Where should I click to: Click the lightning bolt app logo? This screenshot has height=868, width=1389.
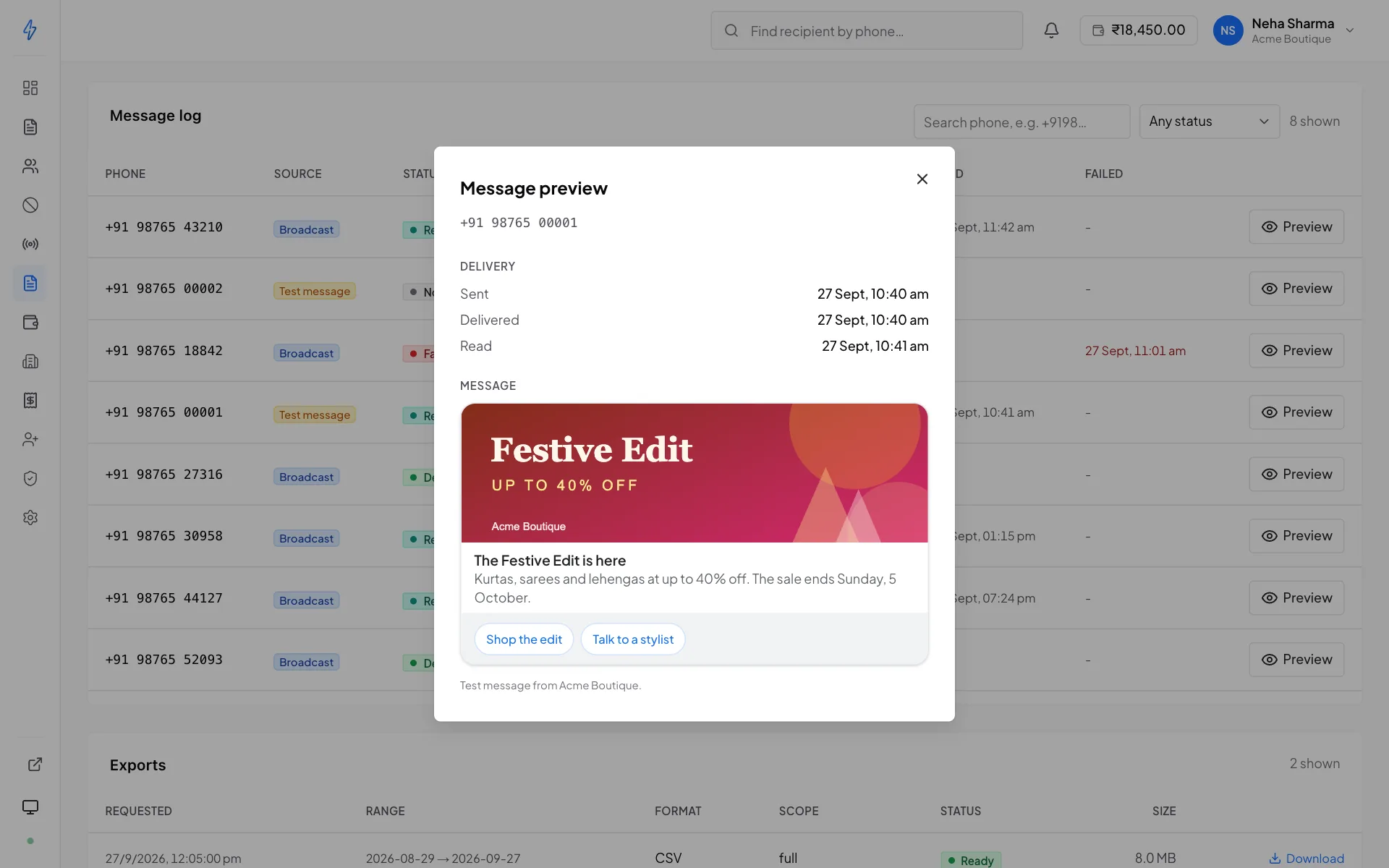(30, 30)
